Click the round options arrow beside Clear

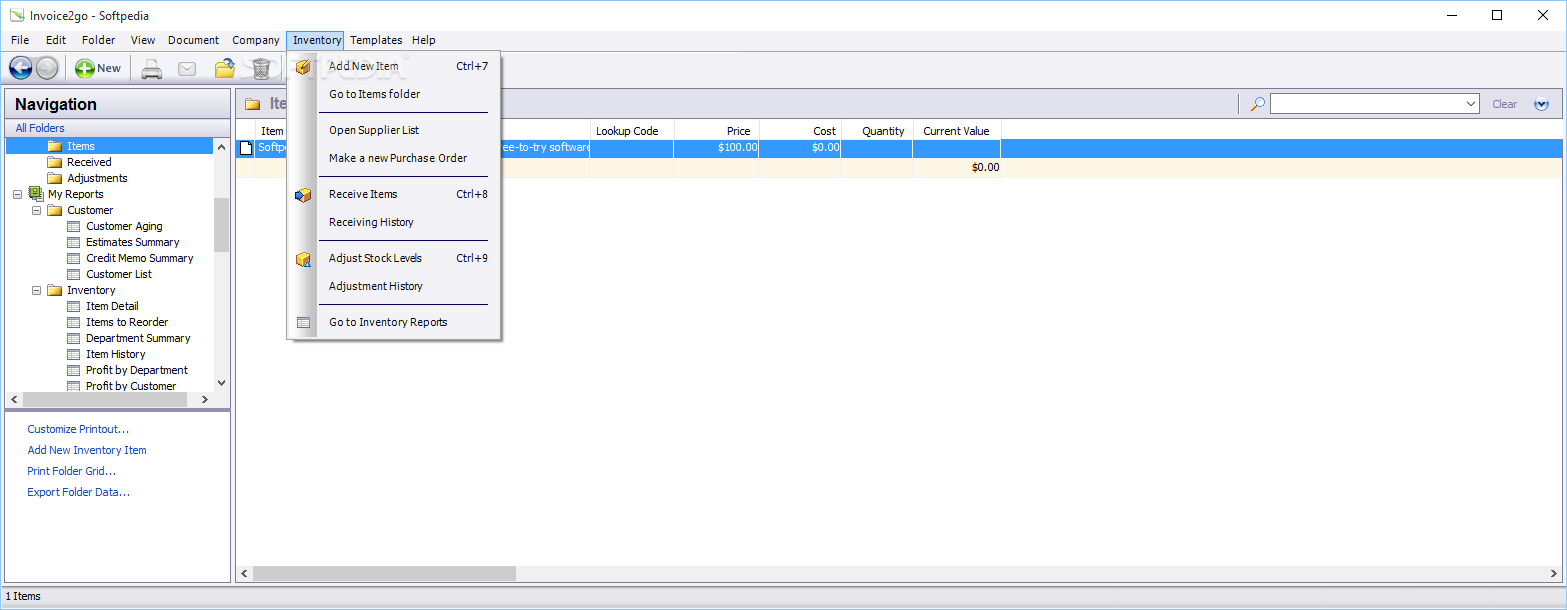tap(1541, 104)
